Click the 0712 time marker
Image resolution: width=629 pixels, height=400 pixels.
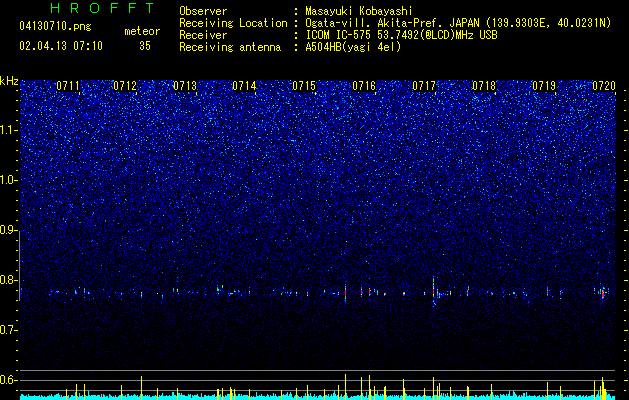pos(125,85)
